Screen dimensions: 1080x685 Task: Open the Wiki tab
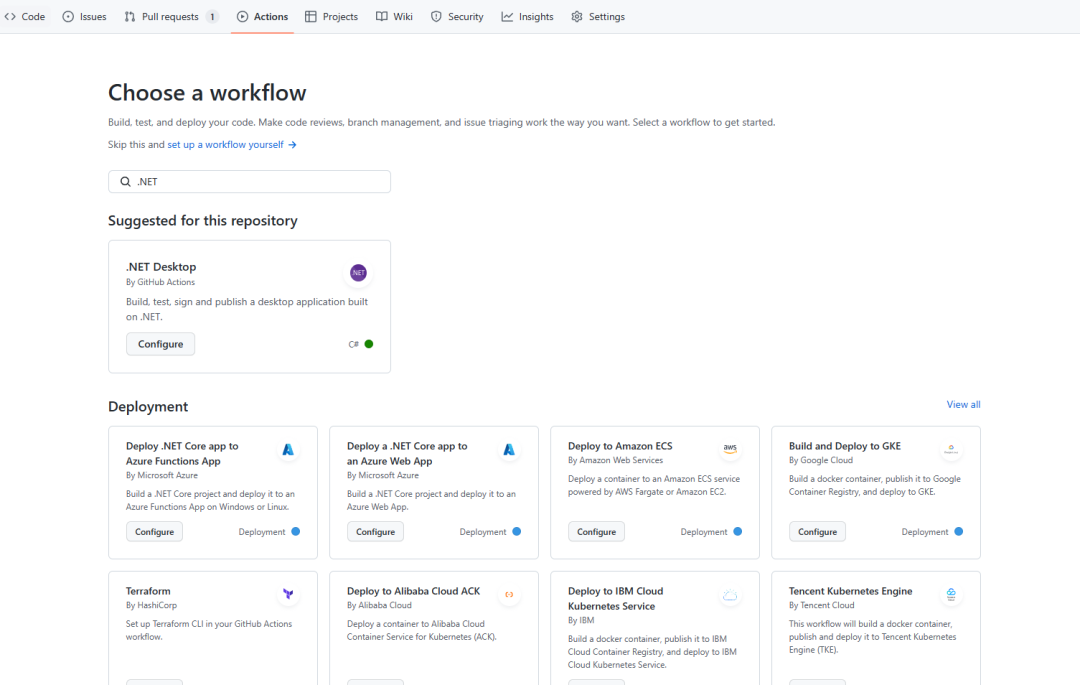pos(394,17)
